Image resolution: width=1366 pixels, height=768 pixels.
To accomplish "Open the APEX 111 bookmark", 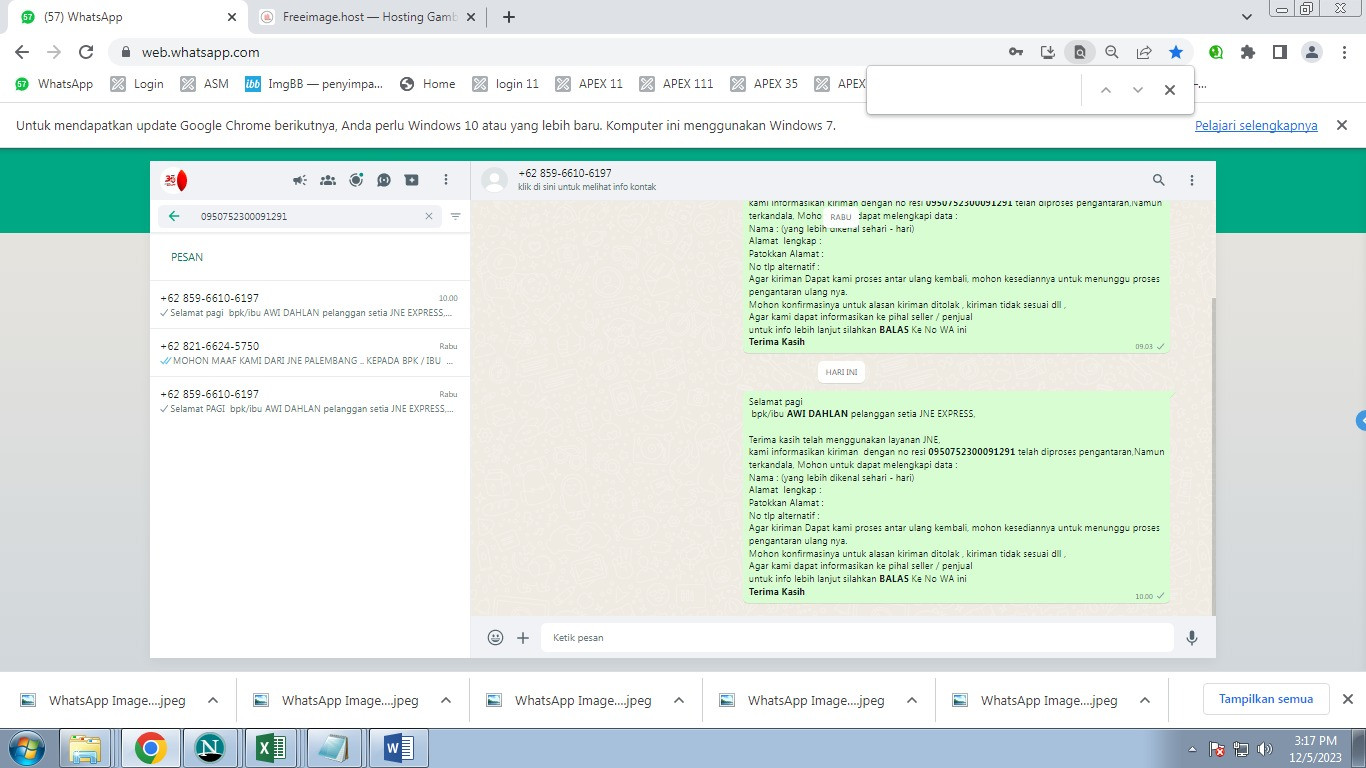I will coord(676,84).
